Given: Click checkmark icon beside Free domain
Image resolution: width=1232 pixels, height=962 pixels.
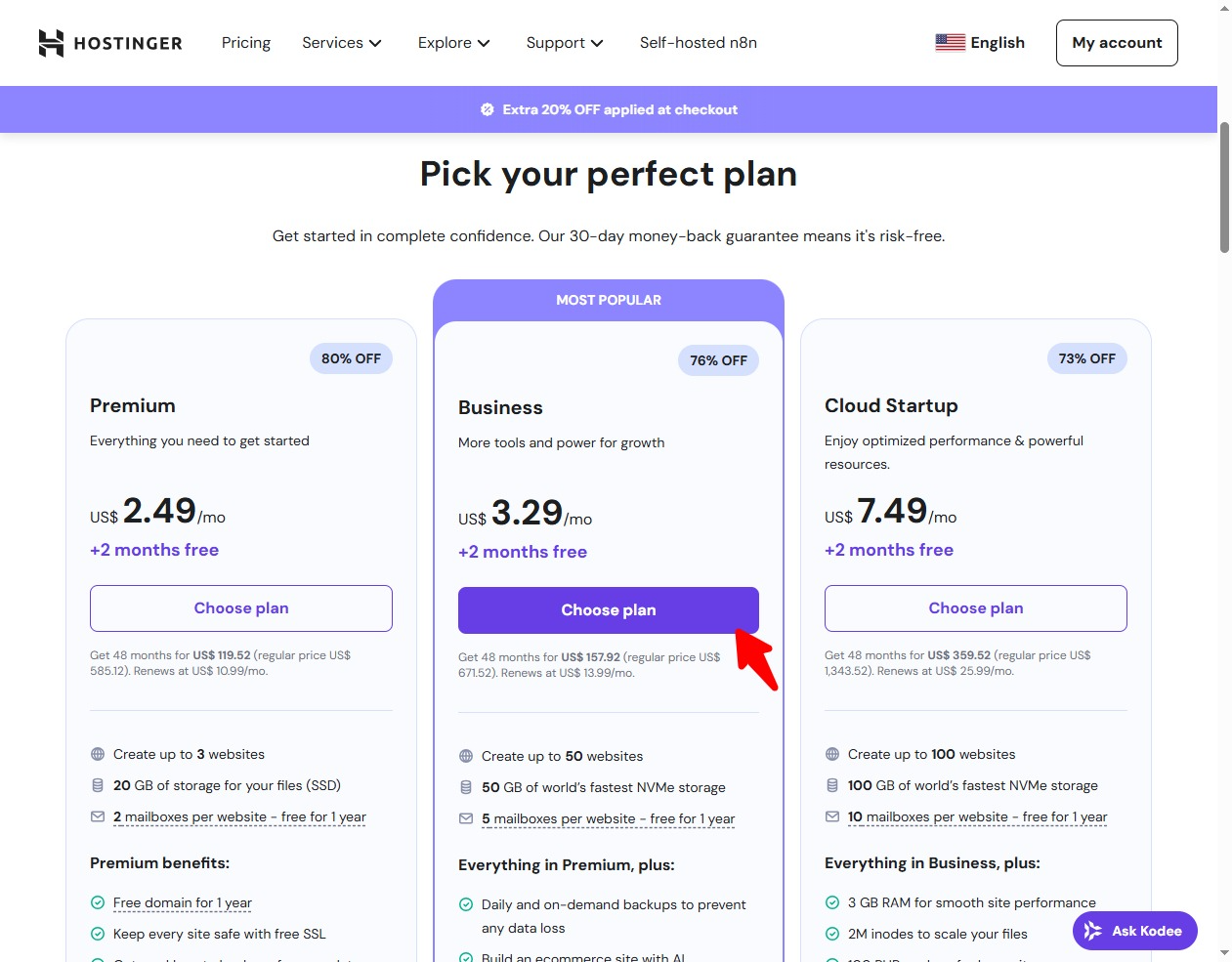Looking at the screenshot, I should 98,902.
